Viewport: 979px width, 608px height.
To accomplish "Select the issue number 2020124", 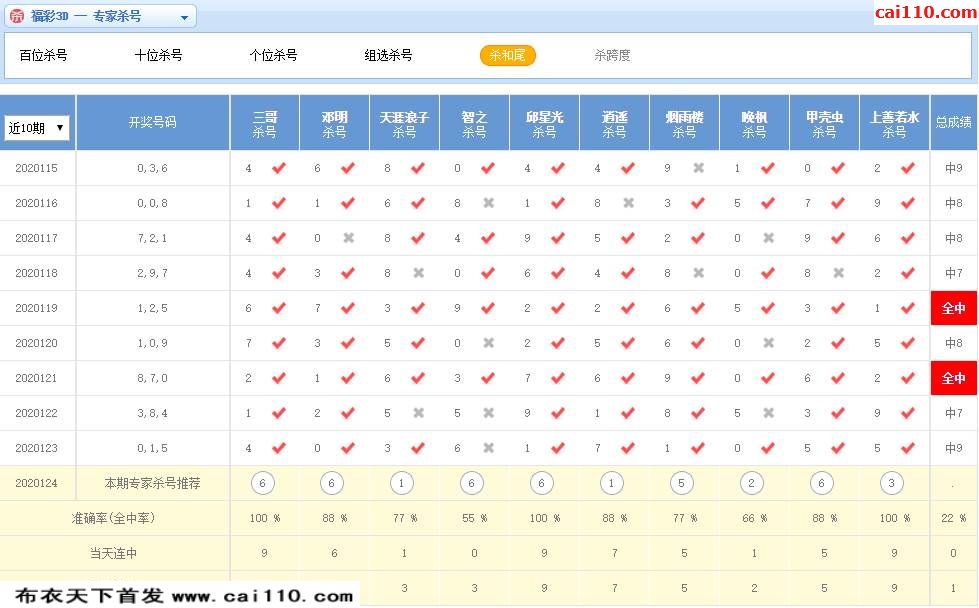I will click(36, 483).
